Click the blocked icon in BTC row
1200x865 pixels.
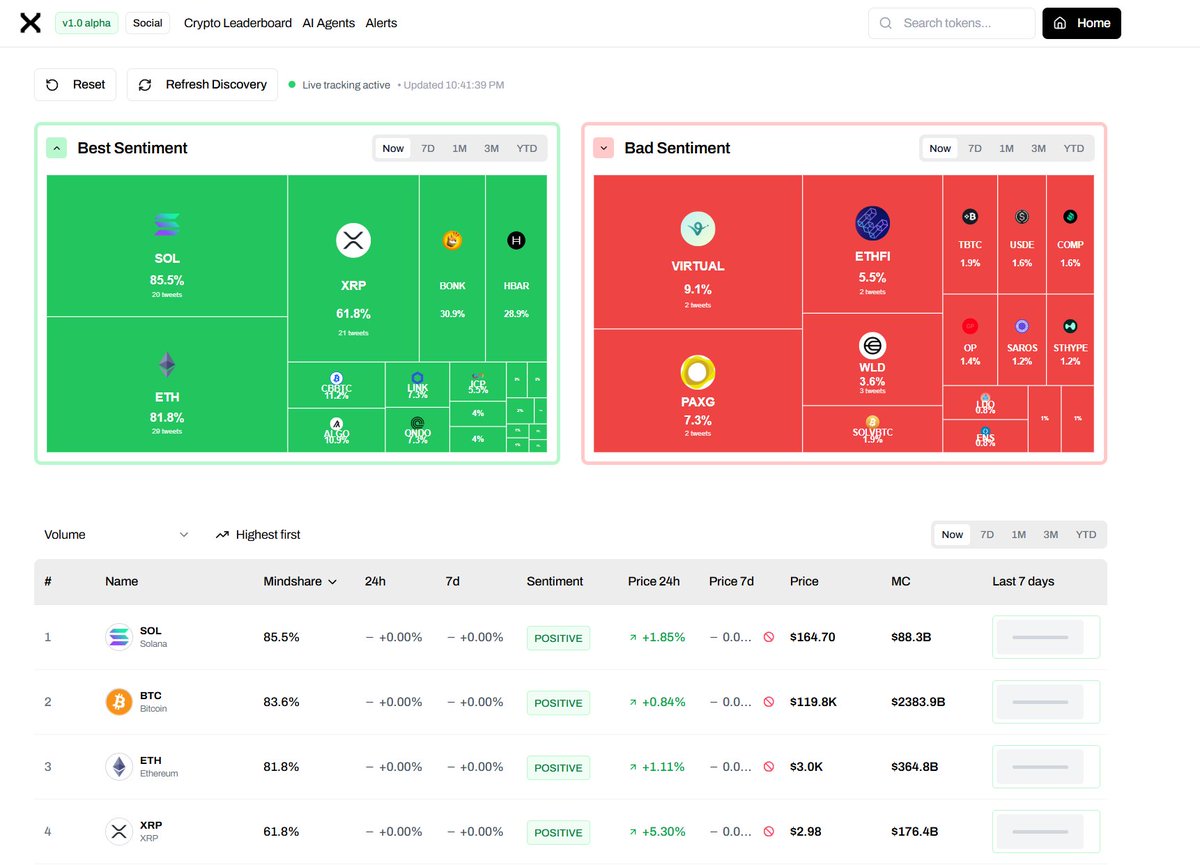click(x=768, y=702)
